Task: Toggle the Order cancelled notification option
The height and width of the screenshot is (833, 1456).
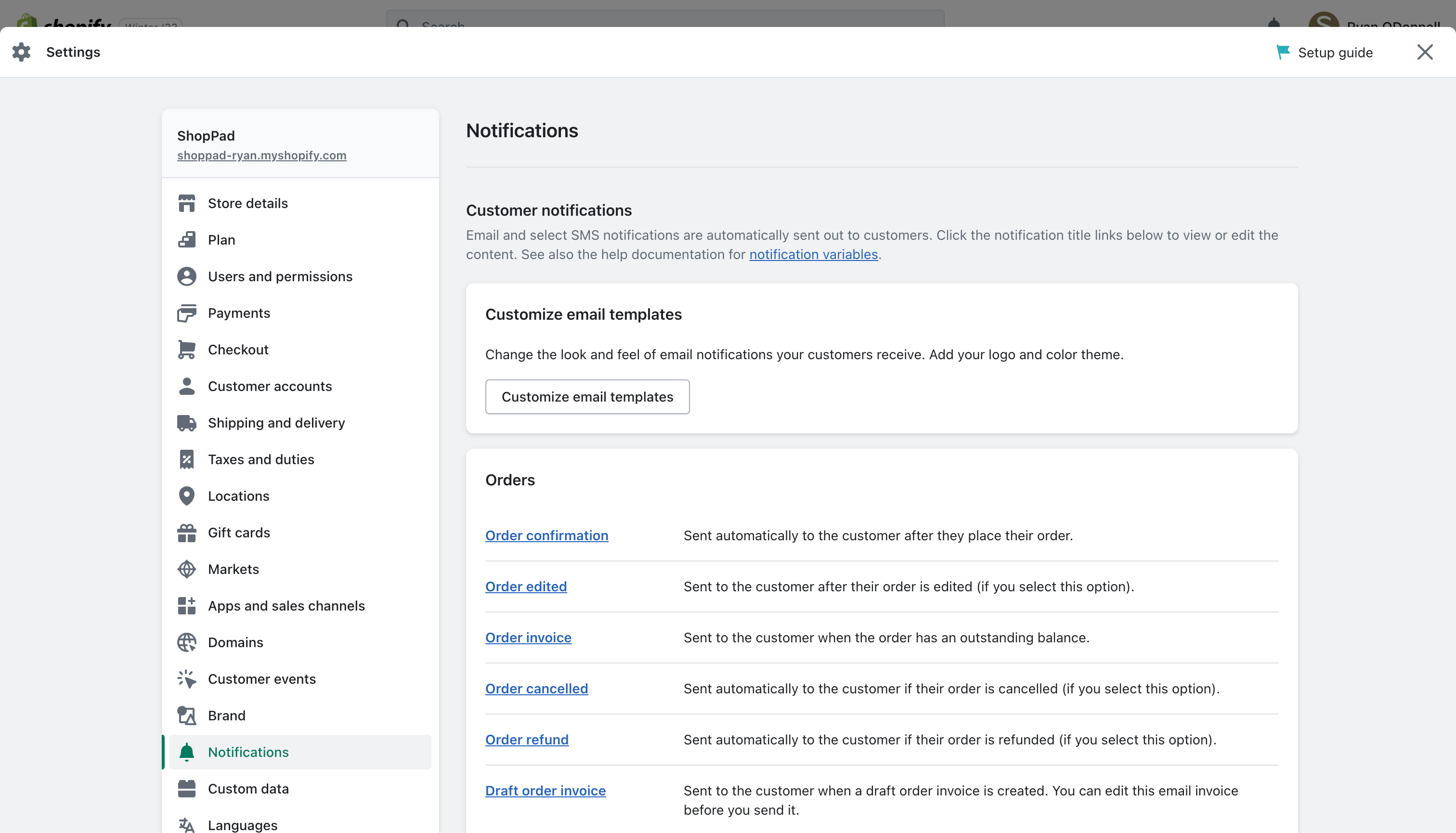Action: click(537, 688)
